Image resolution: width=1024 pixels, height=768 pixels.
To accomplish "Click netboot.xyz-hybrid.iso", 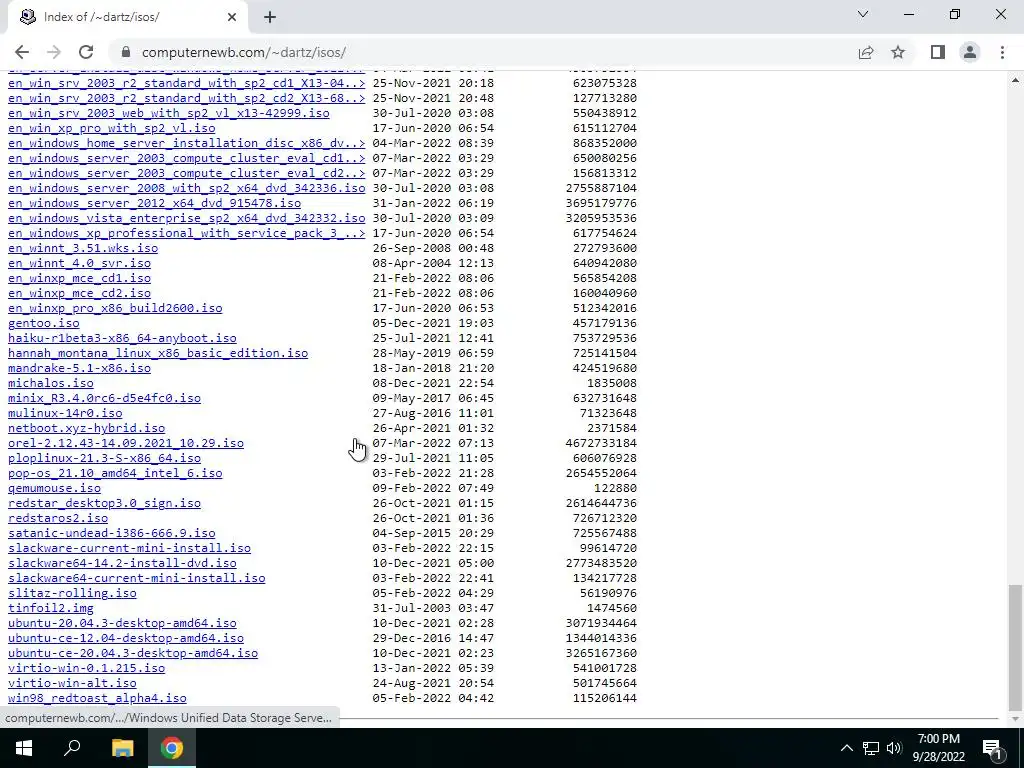I will coord(86,428).
